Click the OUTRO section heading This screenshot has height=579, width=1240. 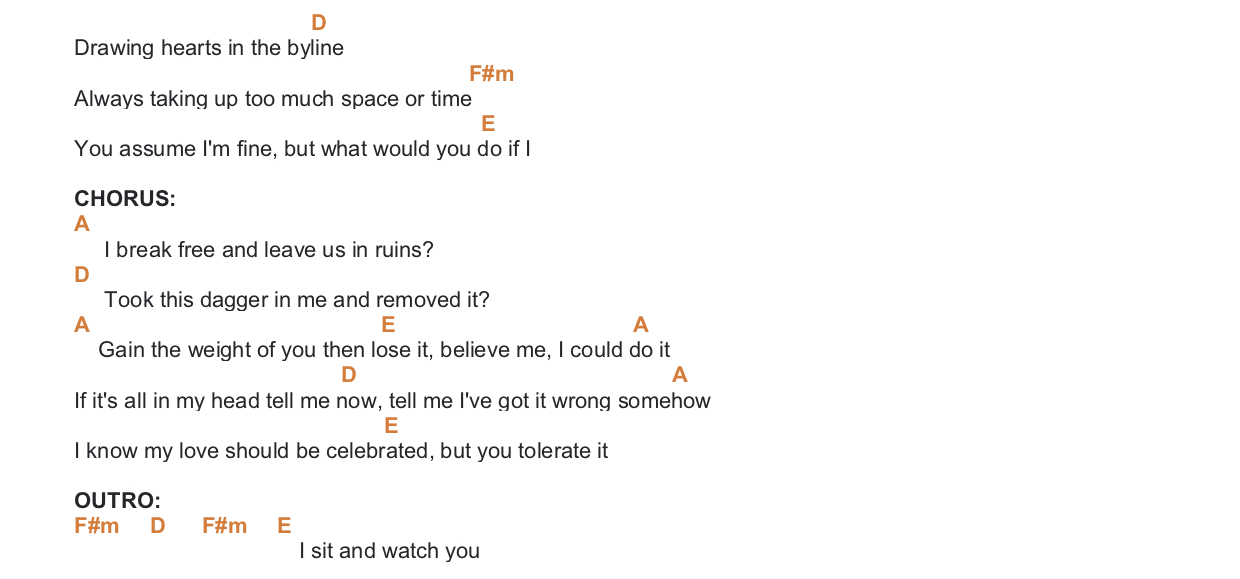(118, 501)
